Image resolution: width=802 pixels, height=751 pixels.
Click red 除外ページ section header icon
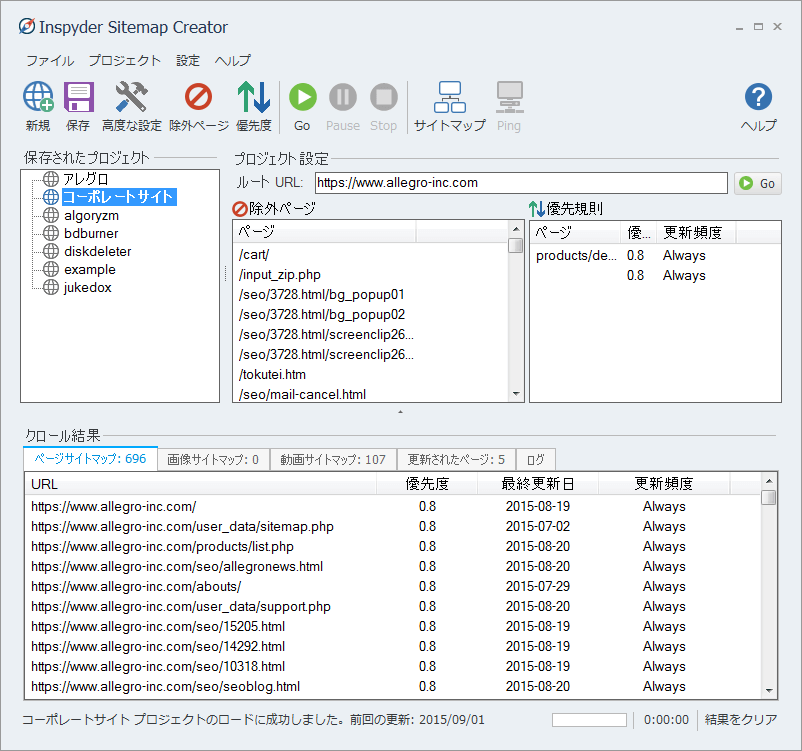[x=240, y=209]
